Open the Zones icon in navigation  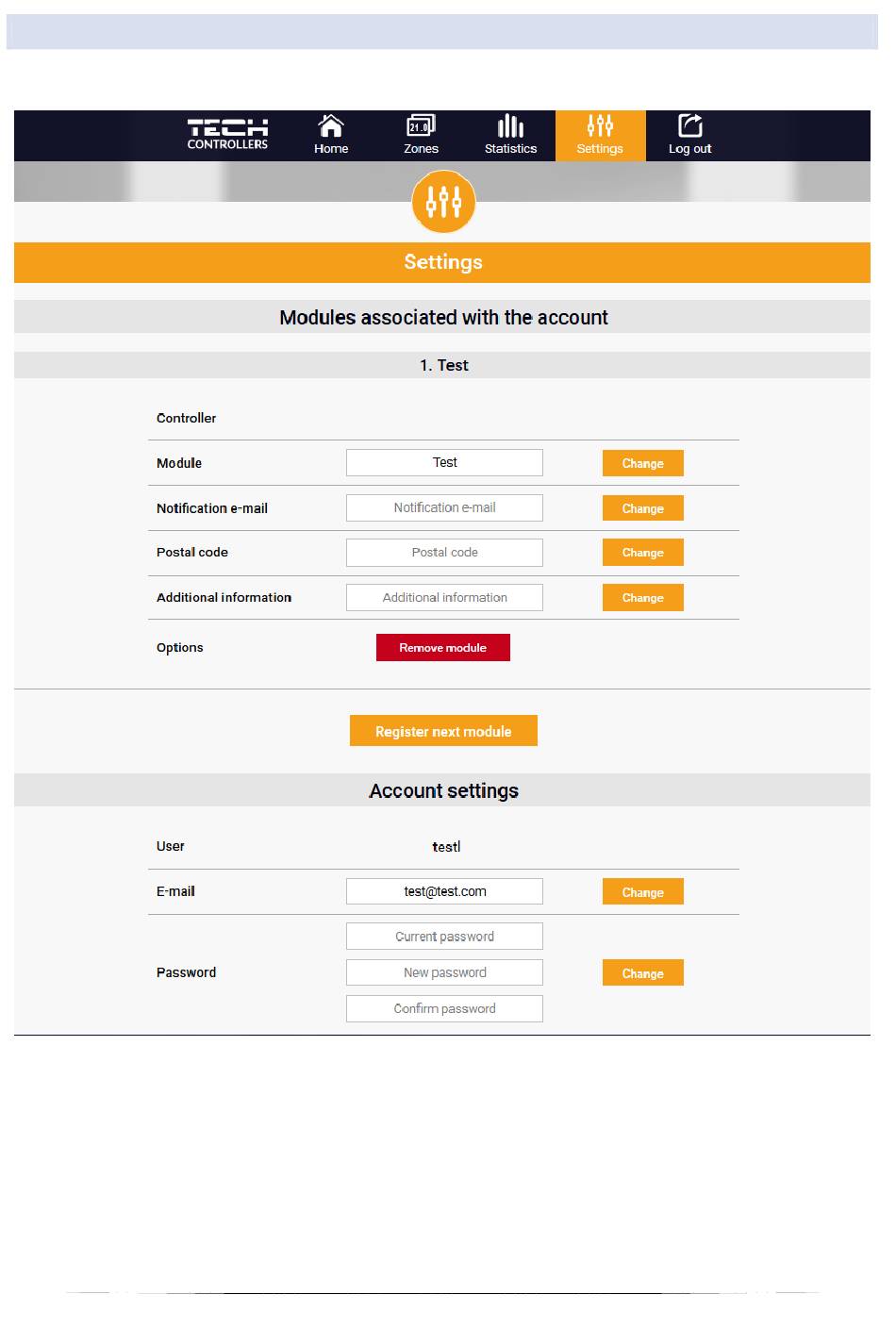tap(421, 125)
